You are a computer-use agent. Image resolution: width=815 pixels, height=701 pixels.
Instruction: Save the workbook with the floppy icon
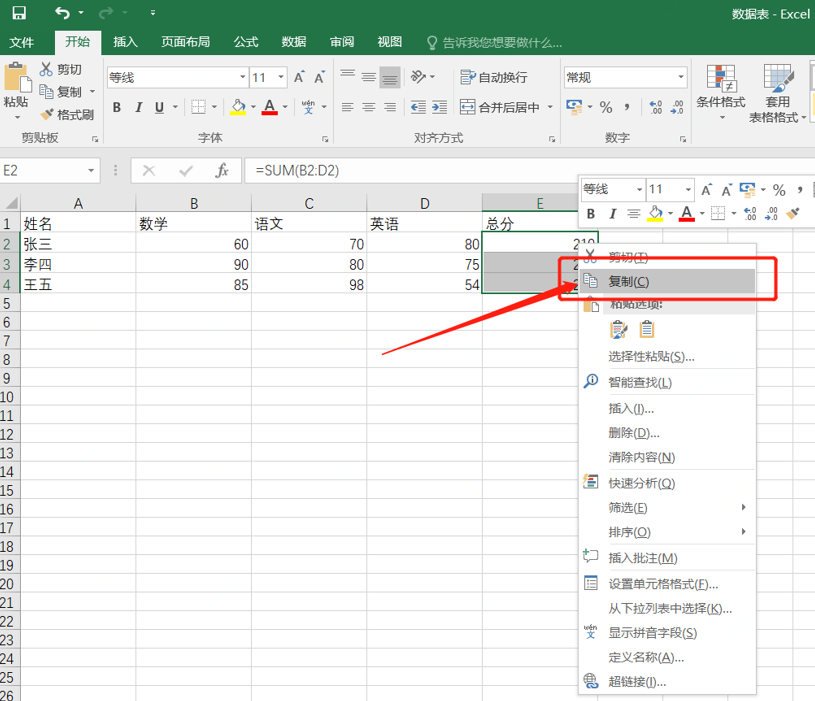[19, 12]
